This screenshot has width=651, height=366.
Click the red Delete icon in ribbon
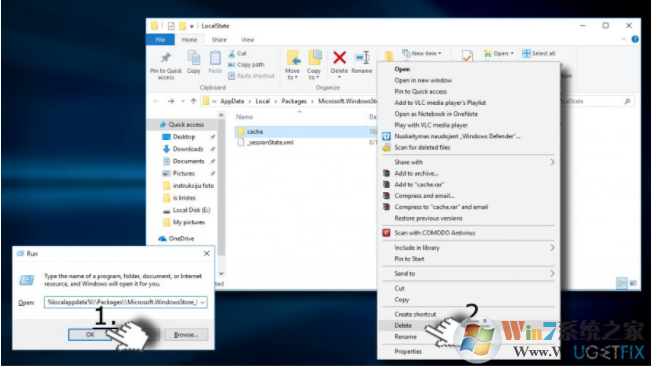(339, 58)
